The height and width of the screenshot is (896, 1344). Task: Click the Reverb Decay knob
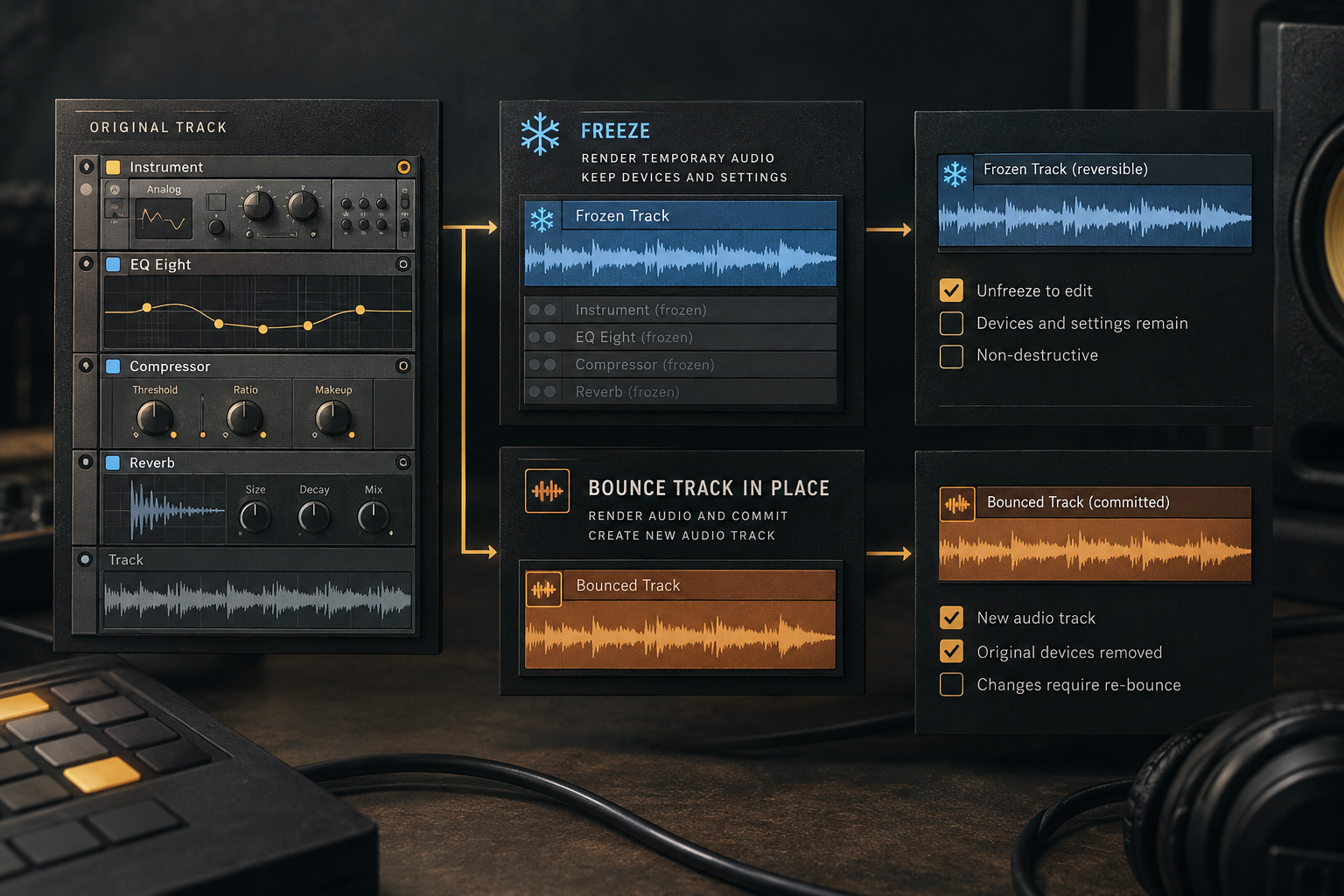tap(314, 517)
